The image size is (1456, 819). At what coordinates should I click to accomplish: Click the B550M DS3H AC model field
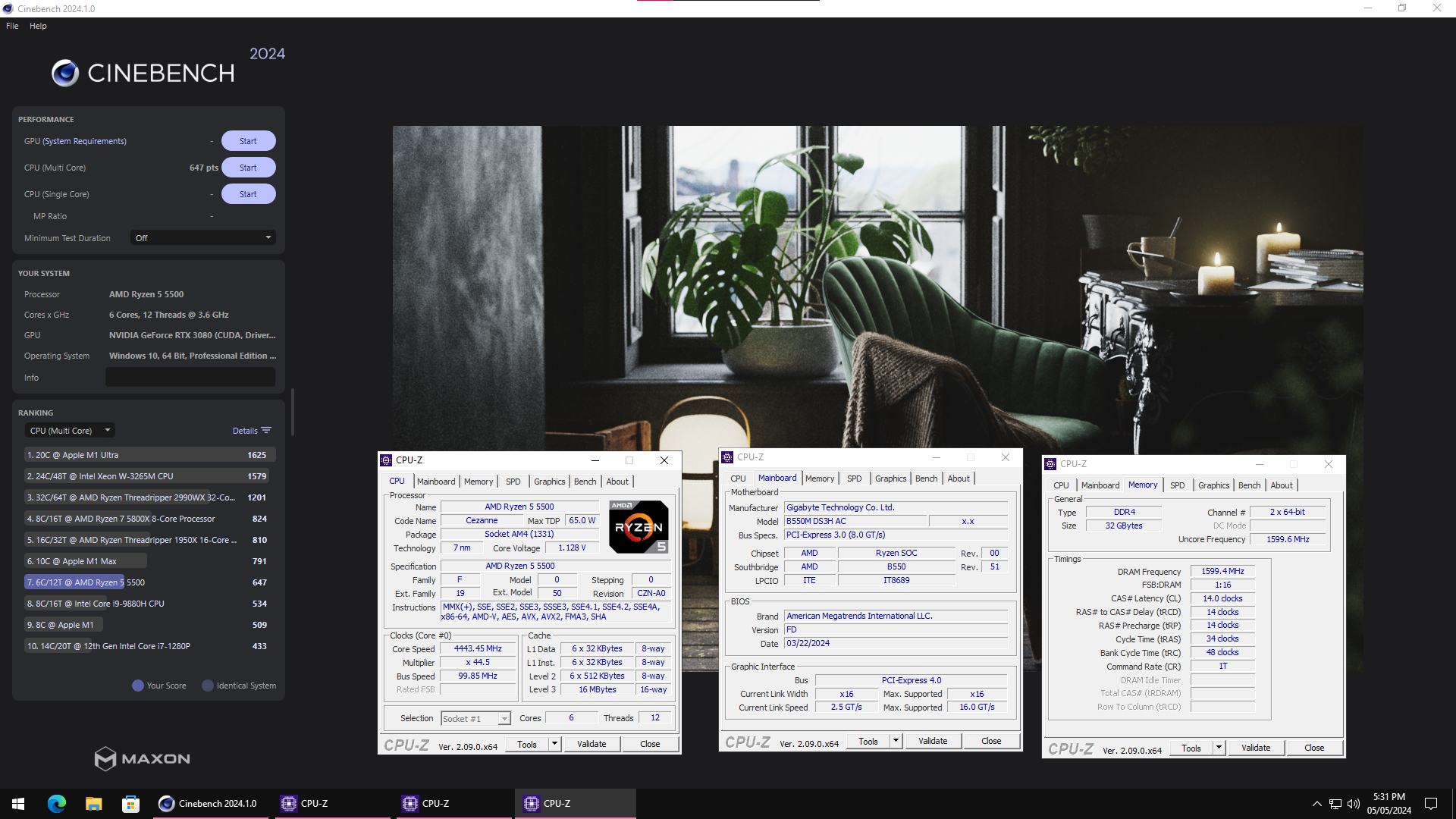[855, 522]
